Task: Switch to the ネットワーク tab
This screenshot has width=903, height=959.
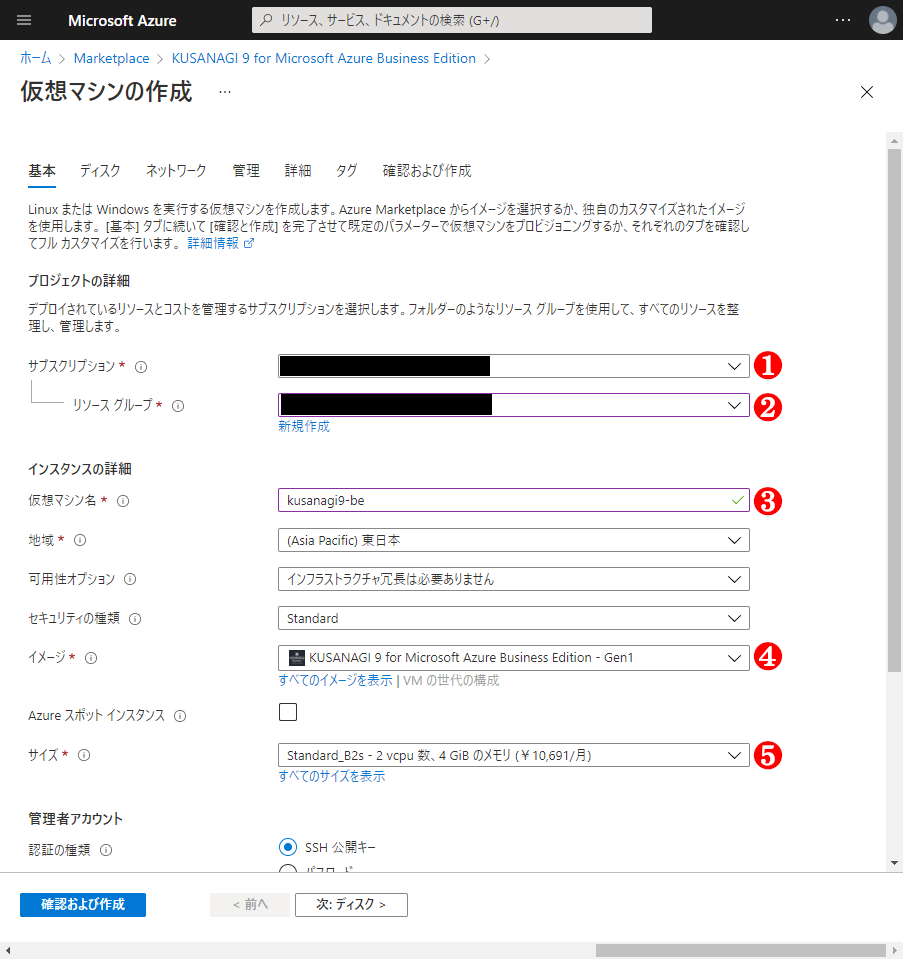Action: click(176, 171)
